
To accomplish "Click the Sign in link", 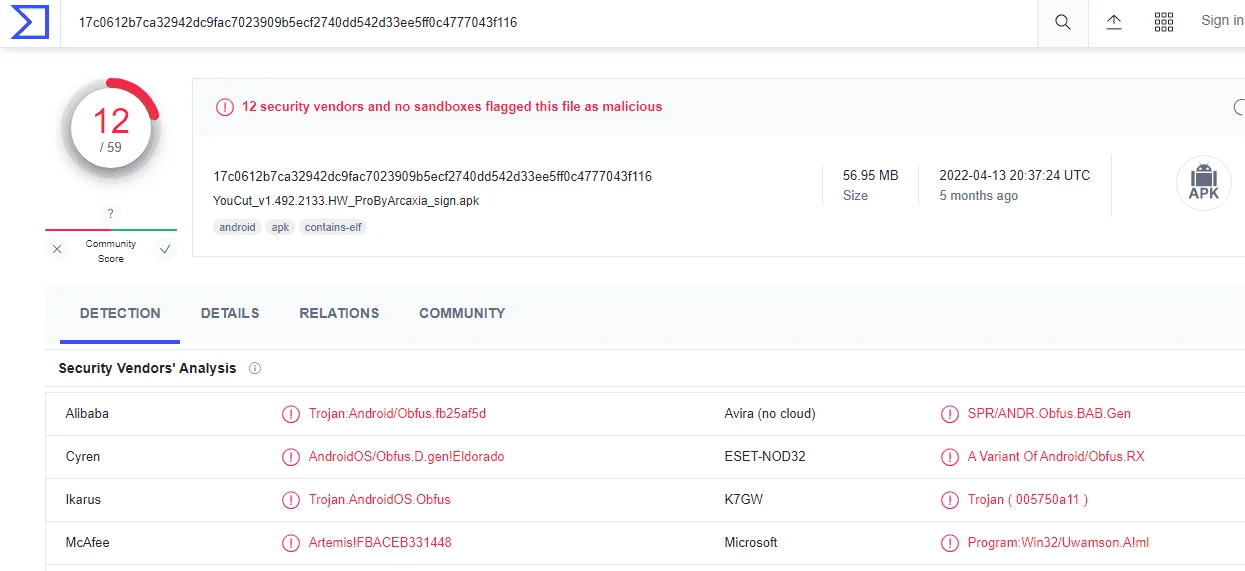I will [x=1222, y=20].
